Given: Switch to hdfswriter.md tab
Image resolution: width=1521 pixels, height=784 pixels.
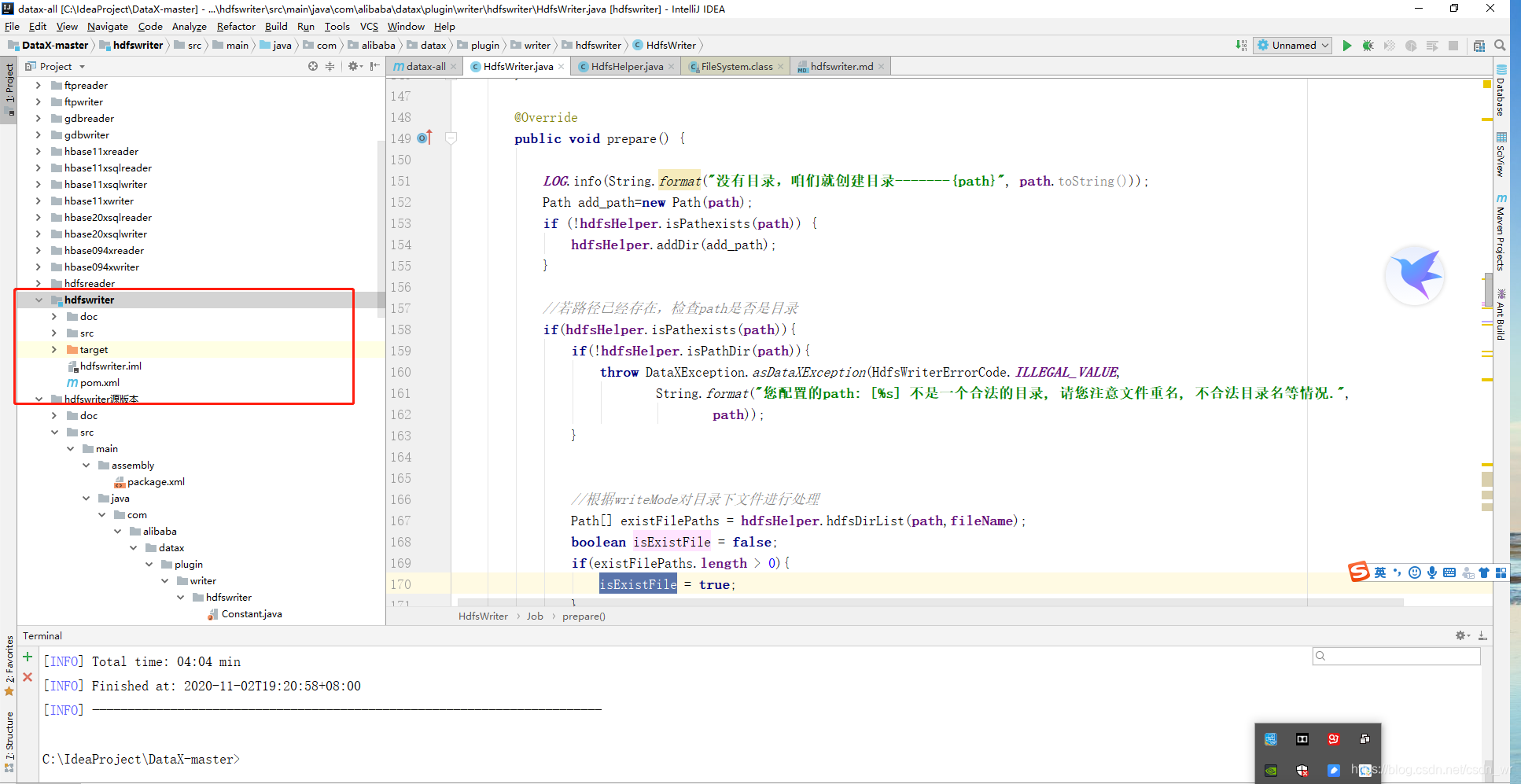Looking at the screenshot, I should pos(841,66).
